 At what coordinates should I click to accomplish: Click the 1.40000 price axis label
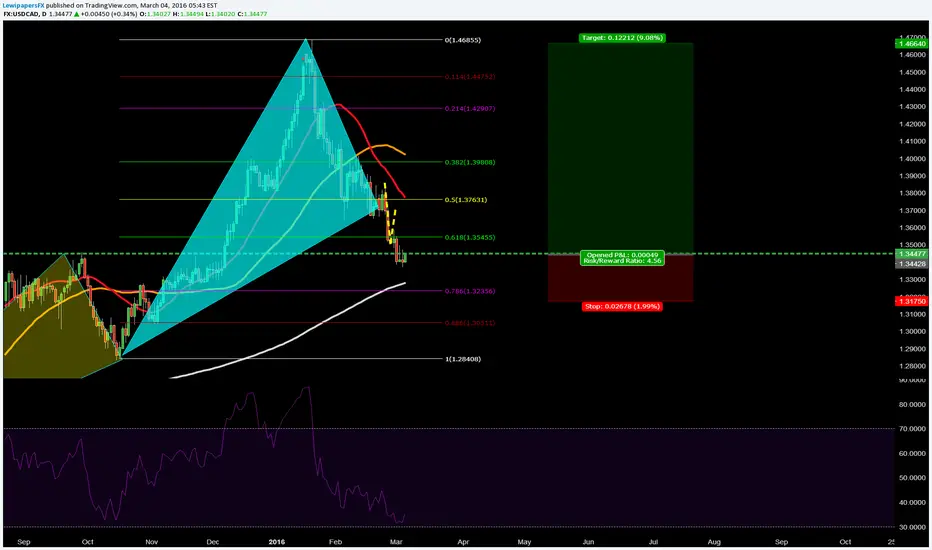[912, 159]
